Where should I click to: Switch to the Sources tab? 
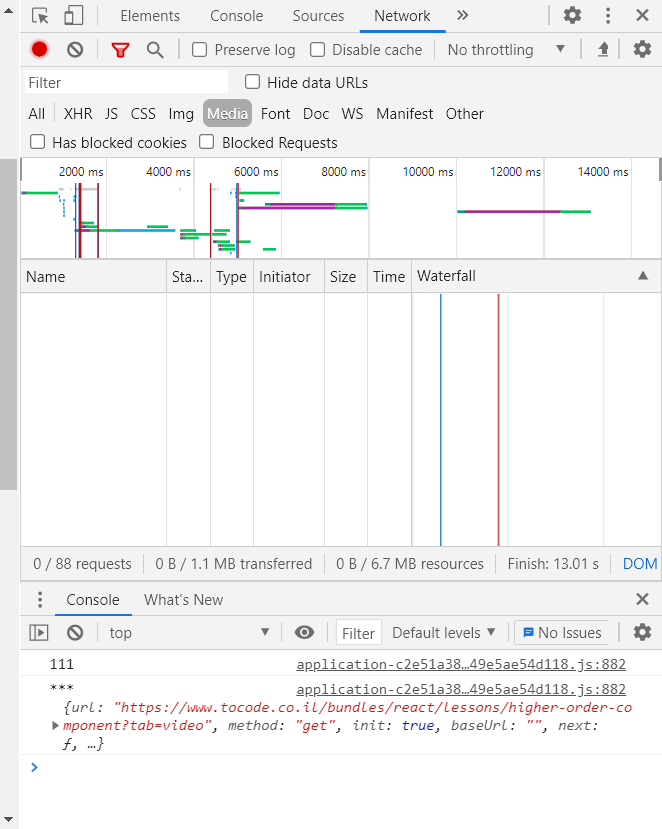[318, 16]
